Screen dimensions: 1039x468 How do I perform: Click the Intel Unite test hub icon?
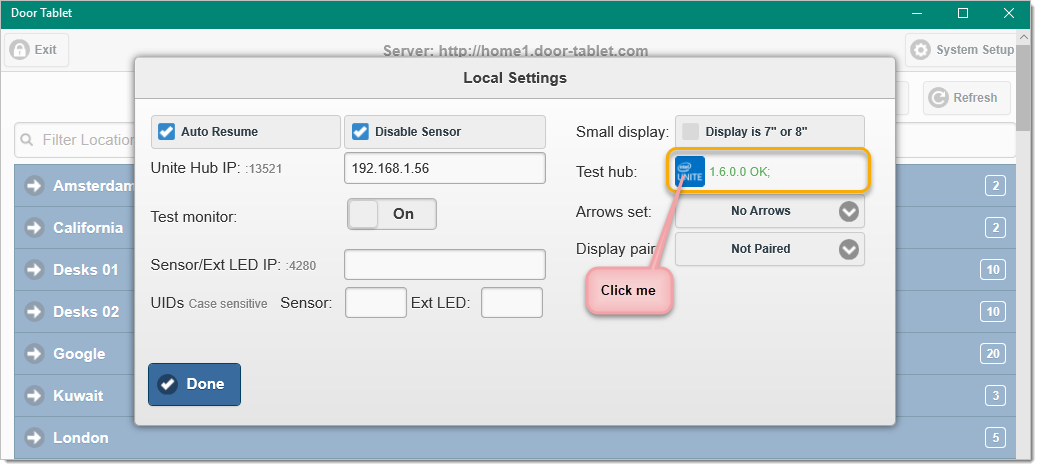(690, 172)
